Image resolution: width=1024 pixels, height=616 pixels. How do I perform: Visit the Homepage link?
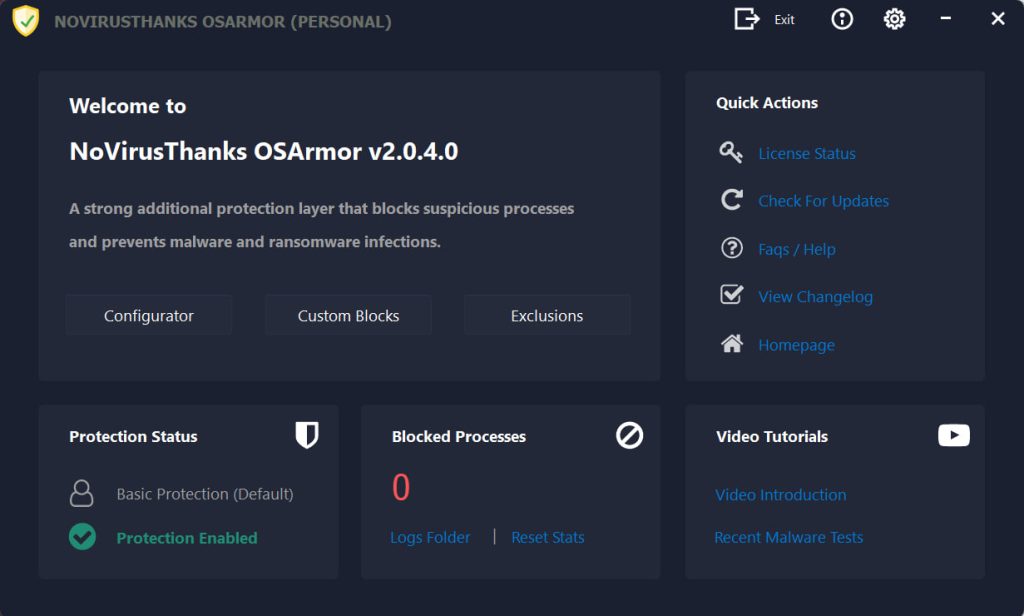(796, 345)
